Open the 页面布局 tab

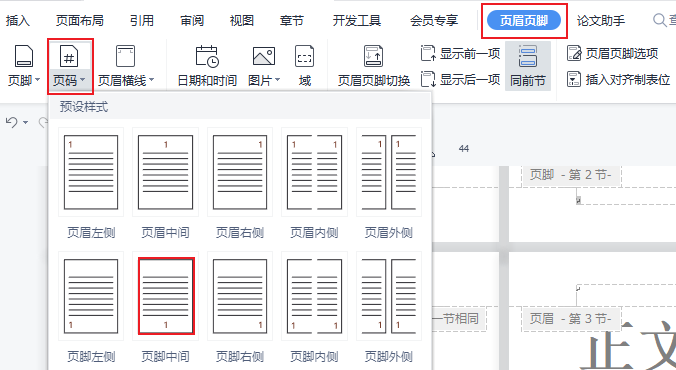(80, 20)
